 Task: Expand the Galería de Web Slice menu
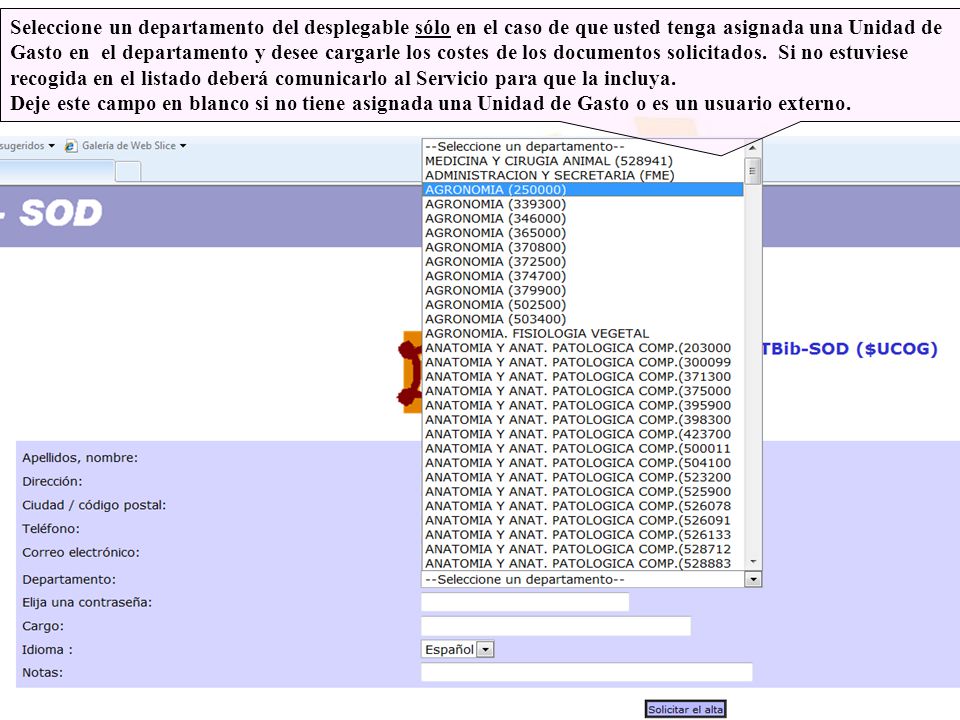[x=182, y=146]
